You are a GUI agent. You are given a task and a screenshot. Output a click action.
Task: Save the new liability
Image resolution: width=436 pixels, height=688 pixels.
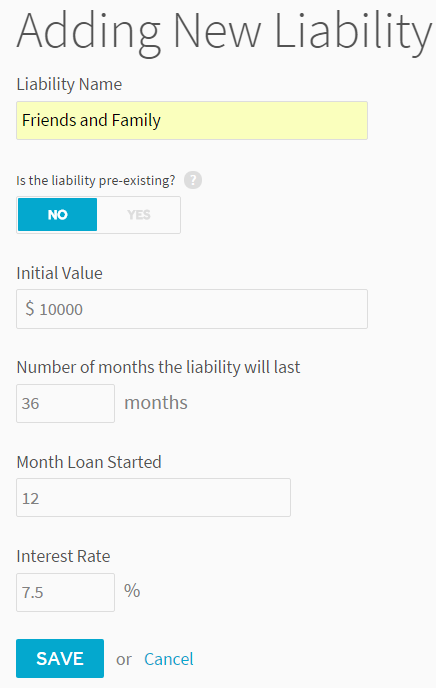(60, 659)
